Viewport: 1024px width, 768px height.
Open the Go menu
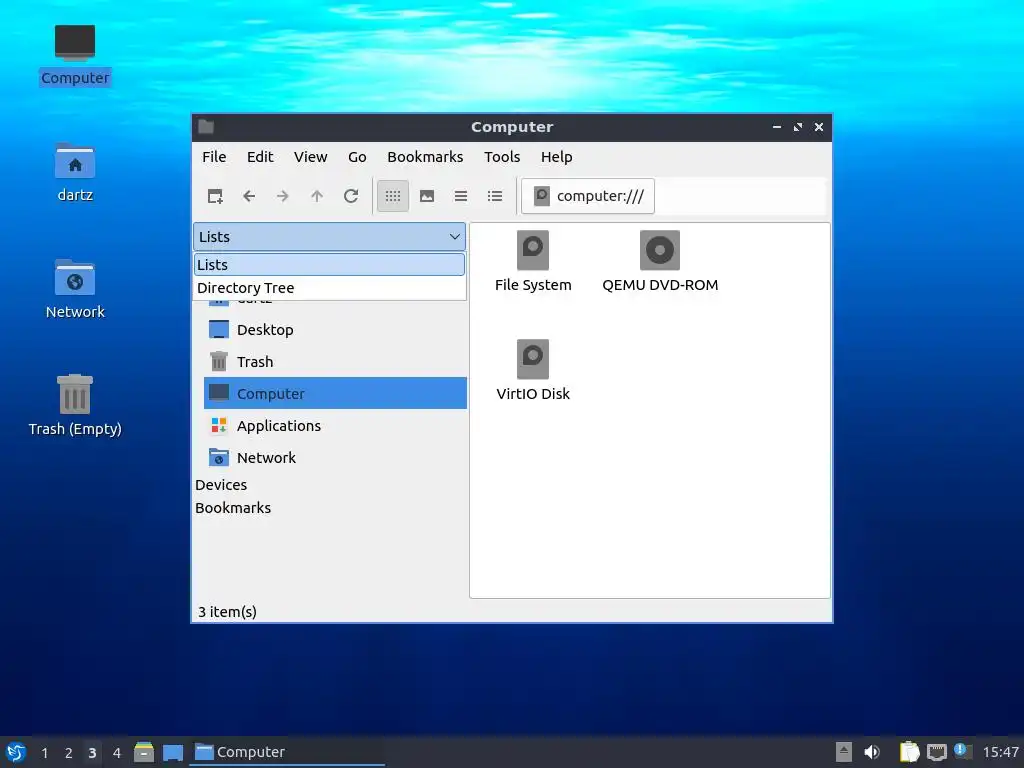tap(357, 157)
